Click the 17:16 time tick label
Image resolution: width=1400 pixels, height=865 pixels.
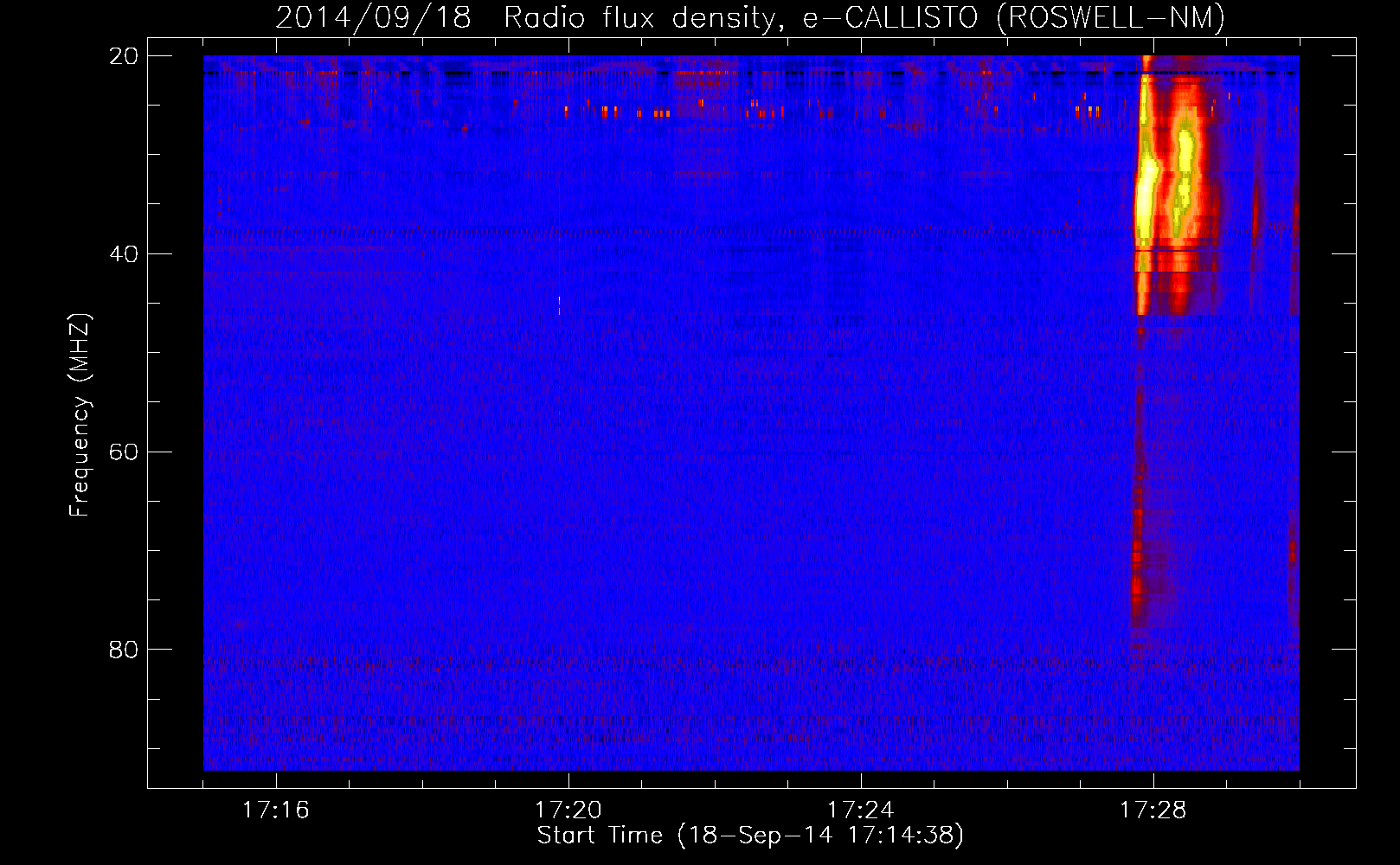[x=276, y=811]
